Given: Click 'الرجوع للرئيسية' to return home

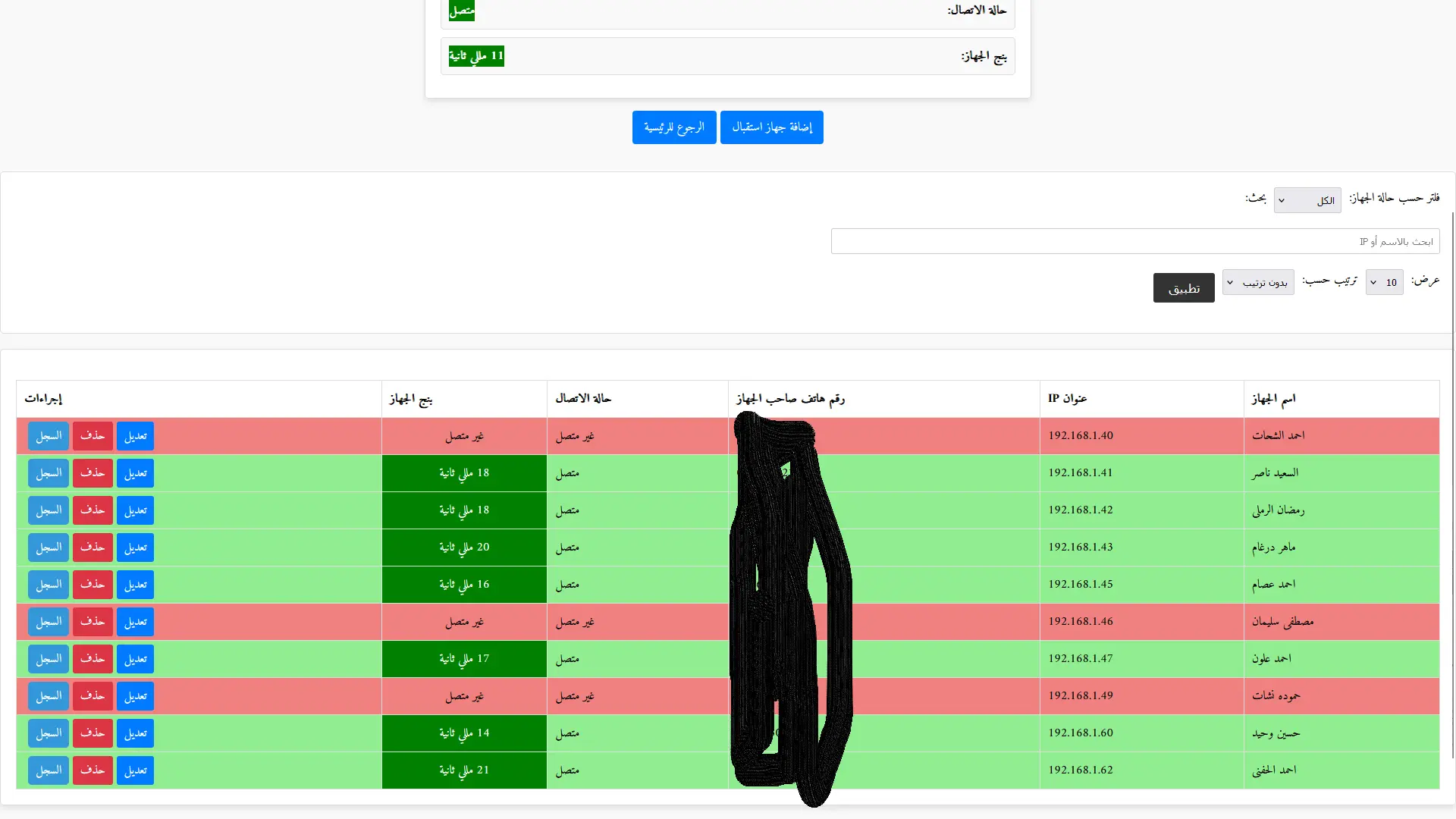Looking at the screenshot, I should 673,127.
